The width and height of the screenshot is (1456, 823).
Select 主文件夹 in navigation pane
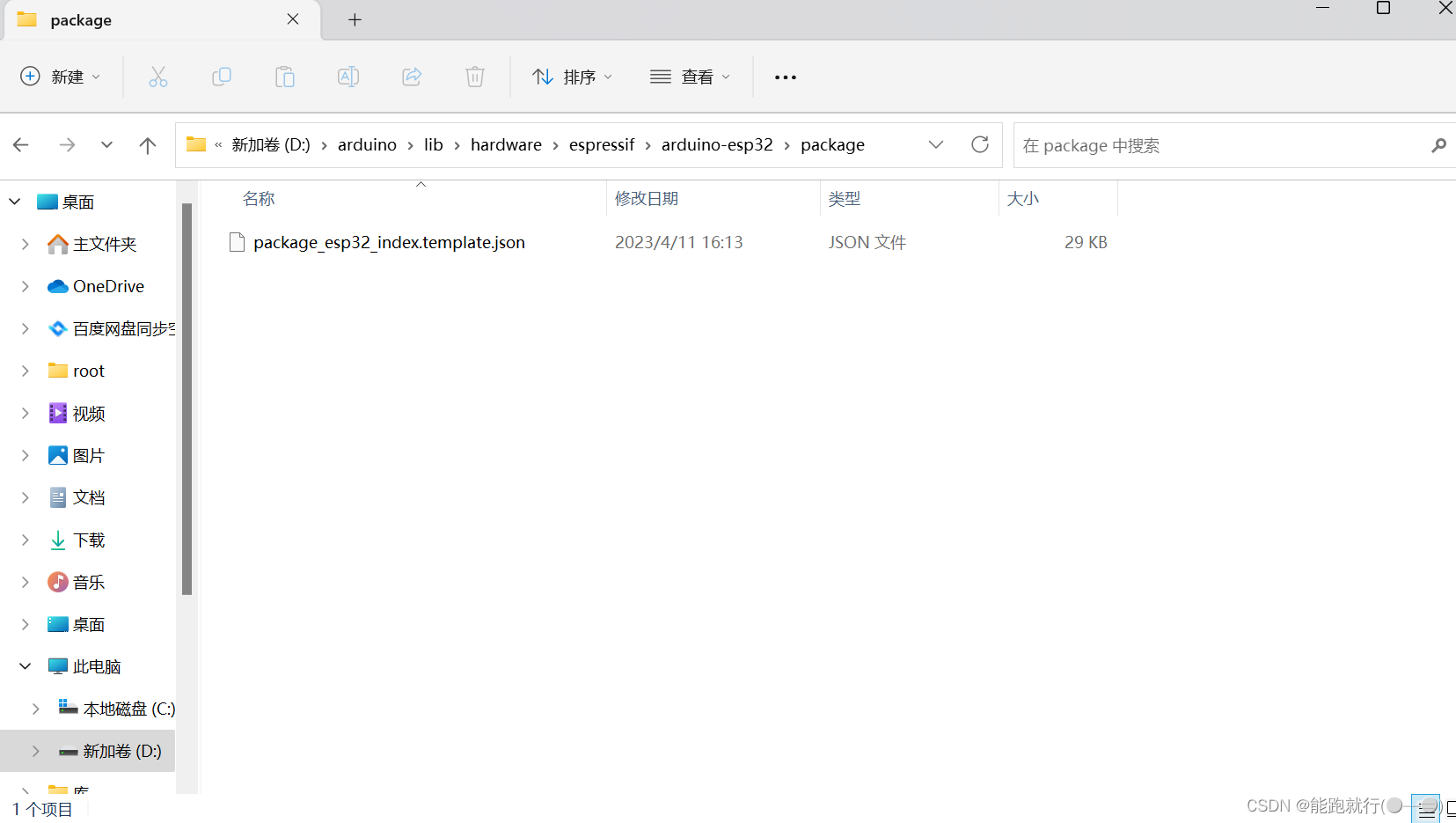pos(105,244)
